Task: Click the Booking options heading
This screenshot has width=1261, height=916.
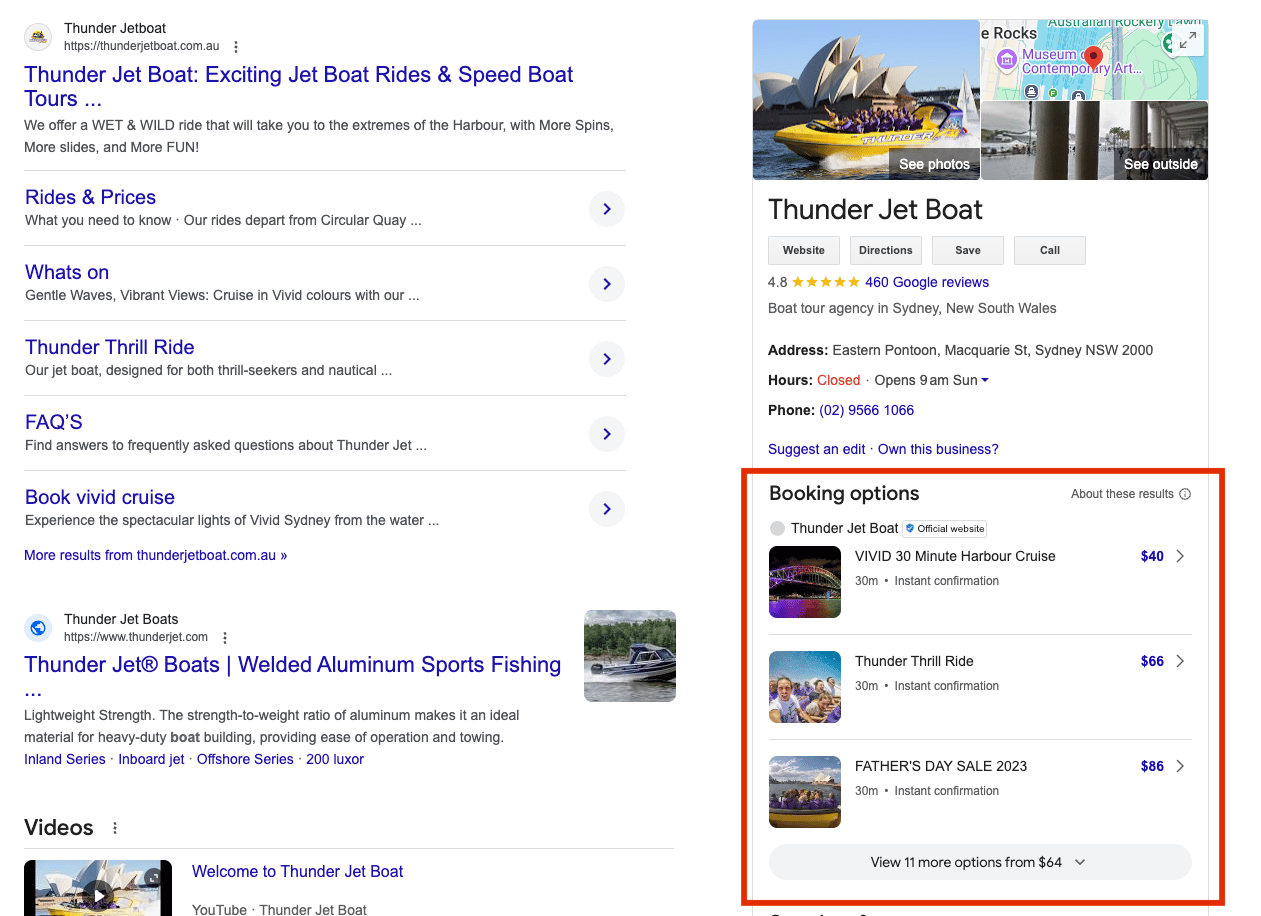Action: (844, 493)
